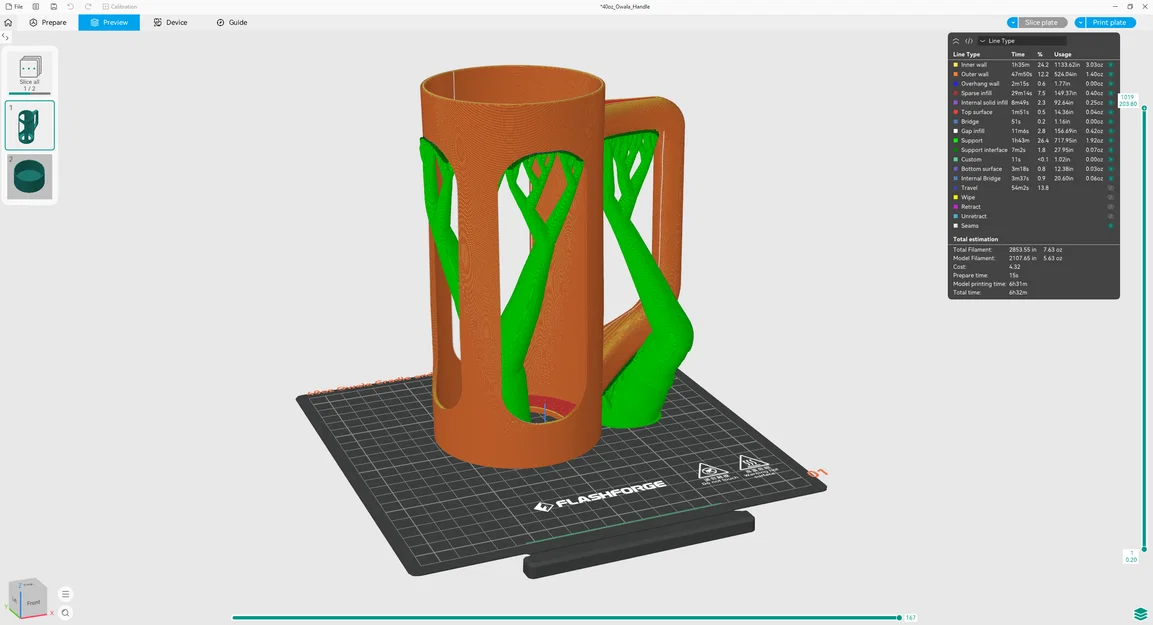The width and height of the screenshot is (1153, 625).
Task: Toggle Support interface visibility eye
Action: 1111,150
